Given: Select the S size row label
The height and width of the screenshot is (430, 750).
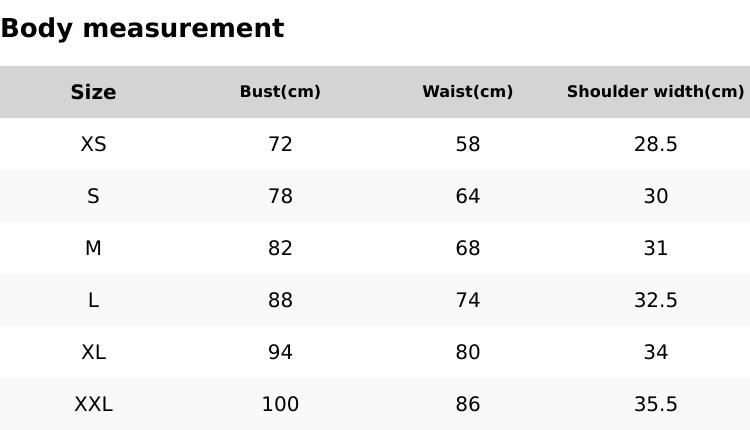Looking at the screenshot, I should (93, 196).
